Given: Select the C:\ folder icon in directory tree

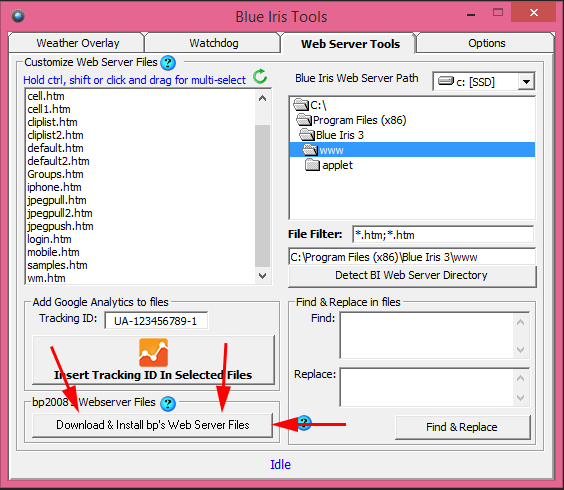Looking at the screenshot, I should pos(301,105).
